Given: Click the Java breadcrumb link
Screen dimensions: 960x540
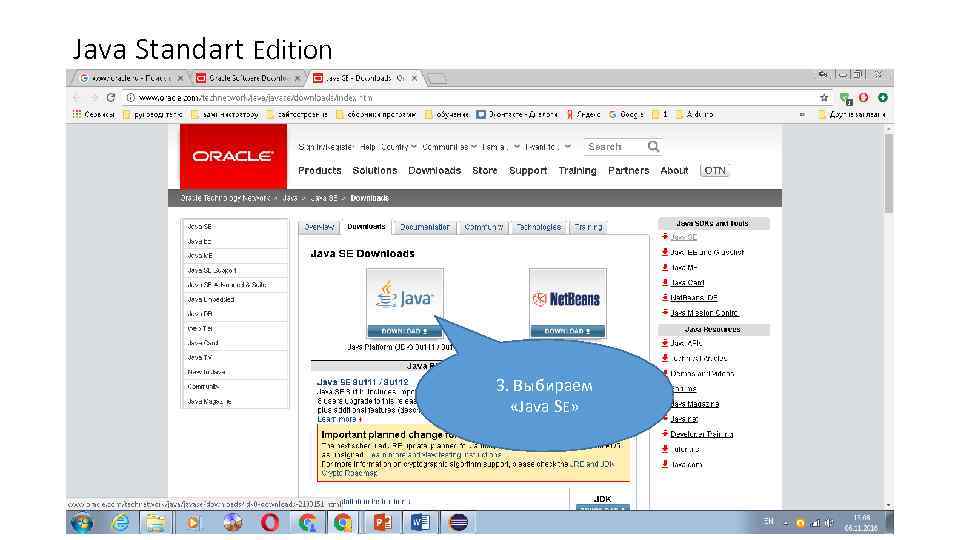Looking at the screenshot, I should click(290, 198).
